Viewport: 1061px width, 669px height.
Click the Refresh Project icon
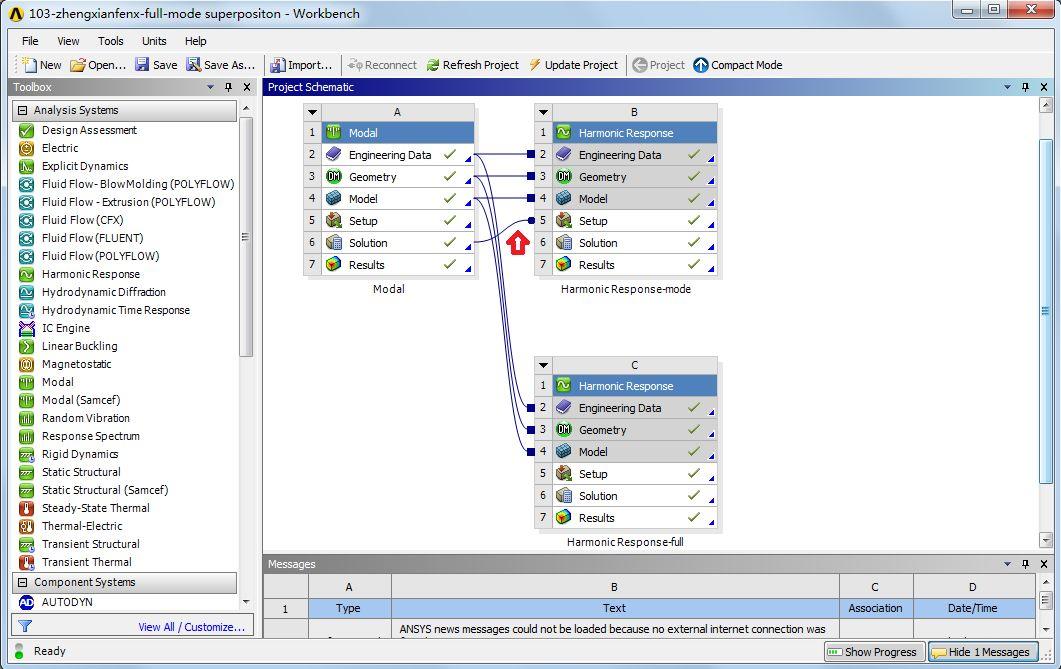pyautogui.click(x=432, y=65)
